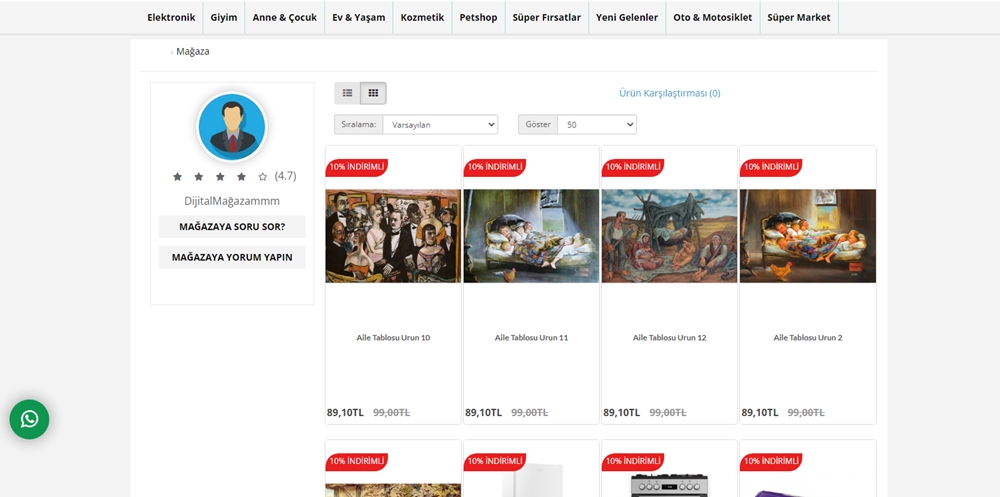Open Ev & Yaşam menu
Viewport: 1000px width, 497px height.
(x=358, y=17)
